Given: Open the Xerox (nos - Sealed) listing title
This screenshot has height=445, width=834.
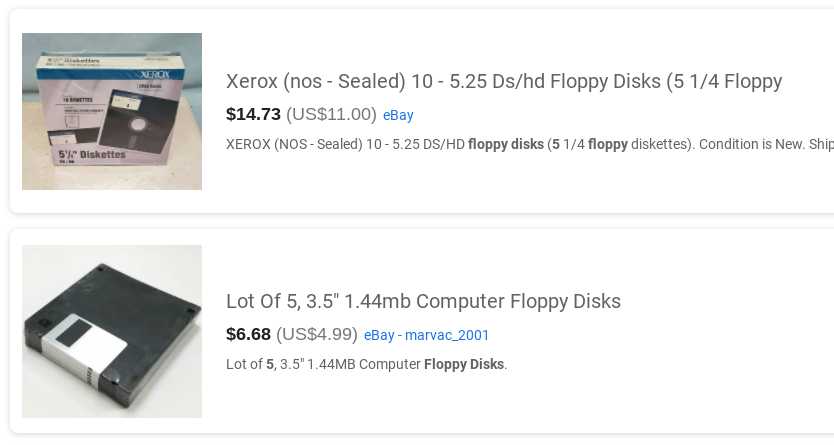Looking at the screenshot, I should pos(504,81).
